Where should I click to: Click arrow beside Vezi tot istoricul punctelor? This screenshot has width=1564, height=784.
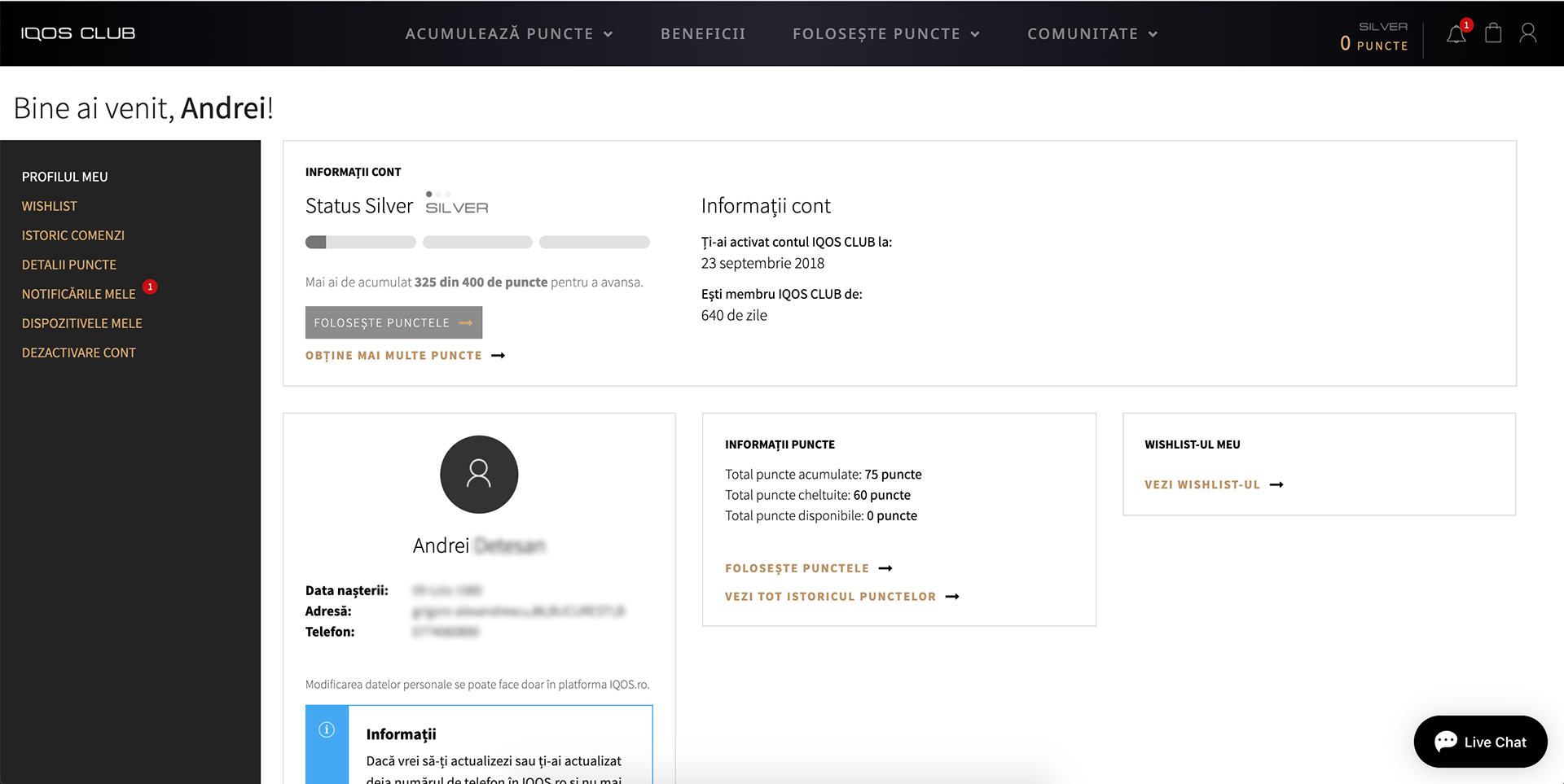[952, 597]
